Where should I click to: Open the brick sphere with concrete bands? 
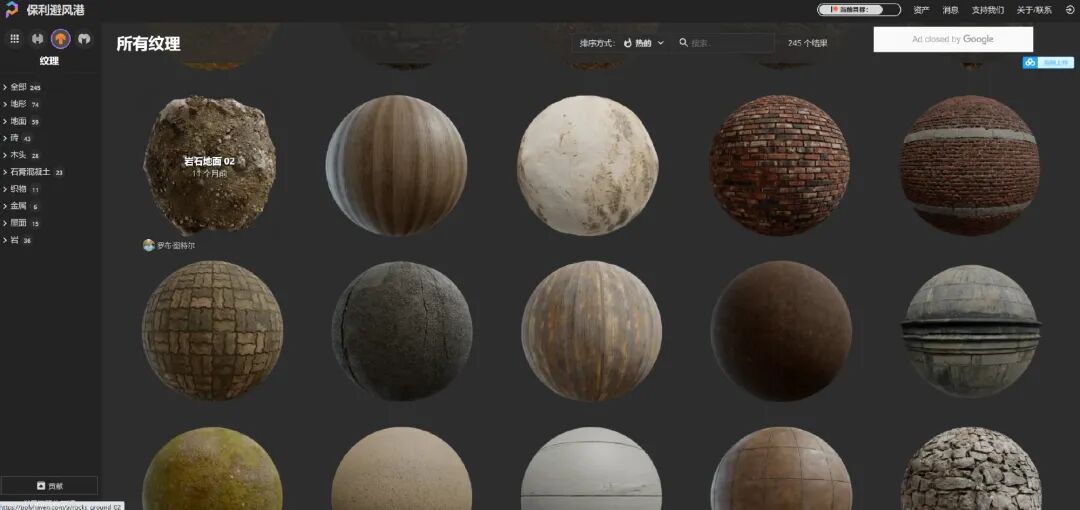970,165
